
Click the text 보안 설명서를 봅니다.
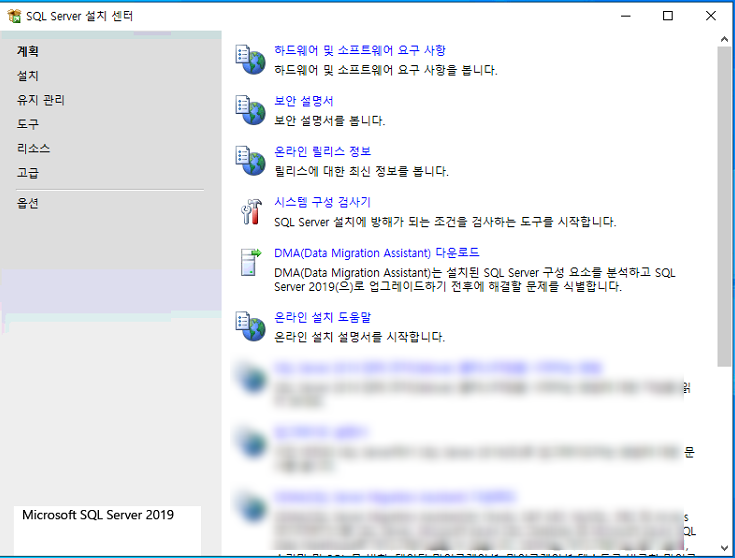330,121
